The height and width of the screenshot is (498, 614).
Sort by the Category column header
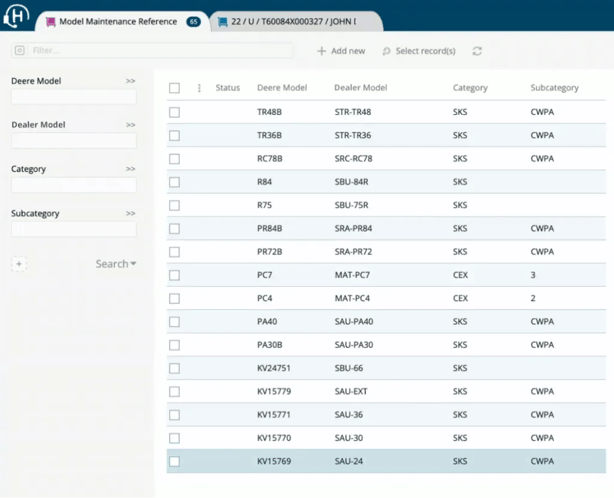click(470, 88)
